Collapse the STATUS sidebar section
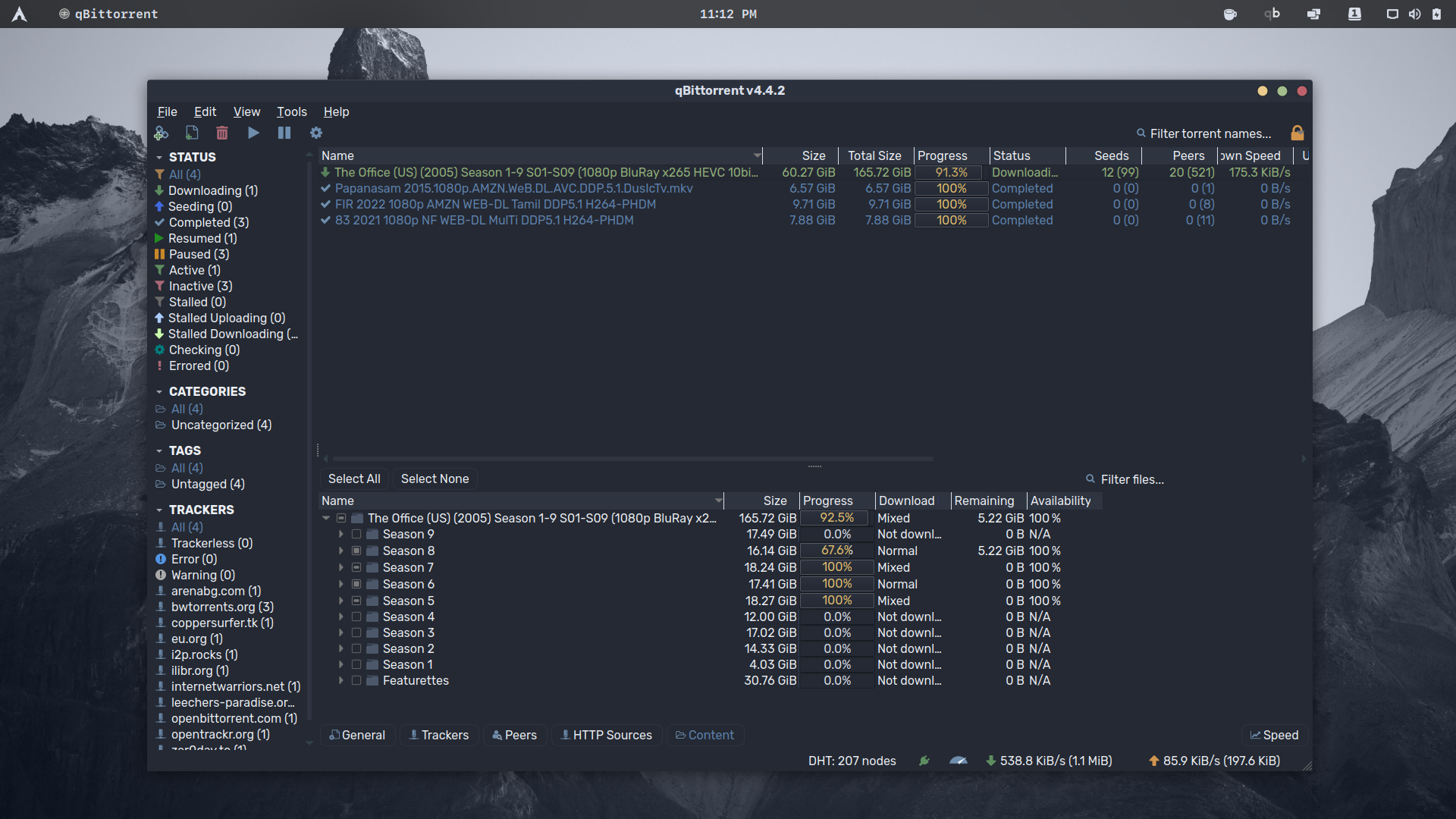The width and height of the screenshot is (1456, 819). (159, 157)
